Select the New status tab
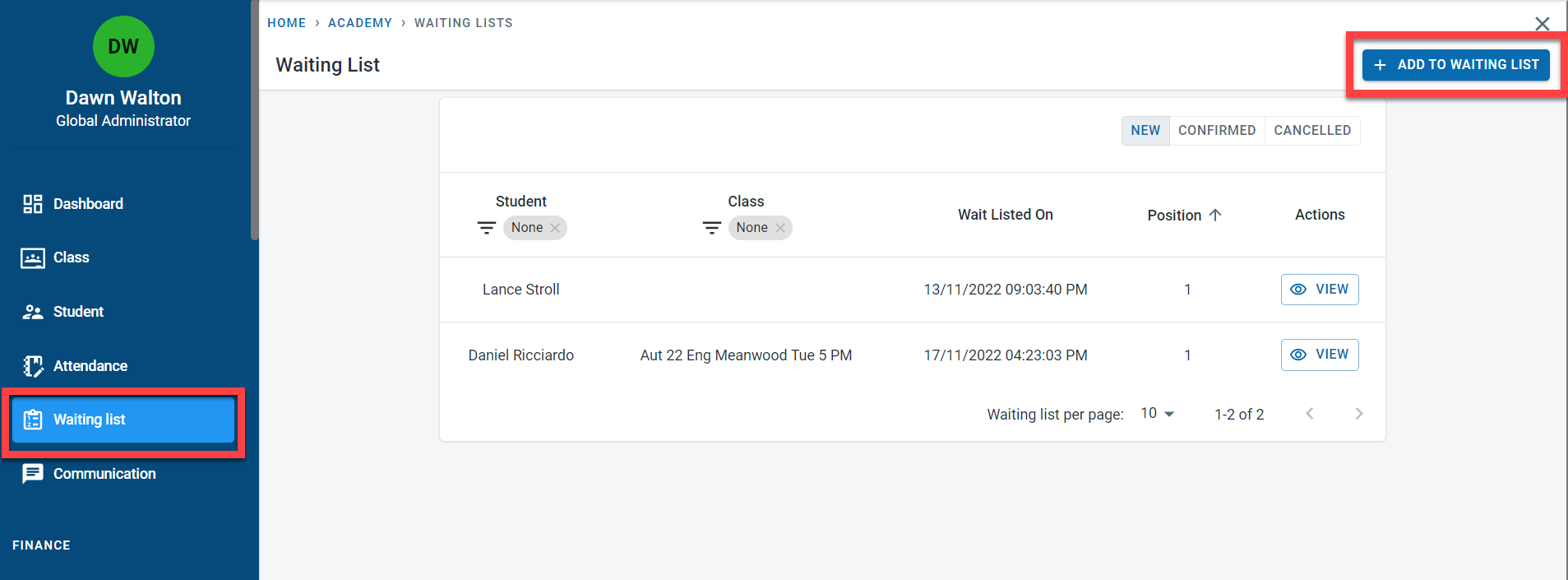 click(1145, 131)
